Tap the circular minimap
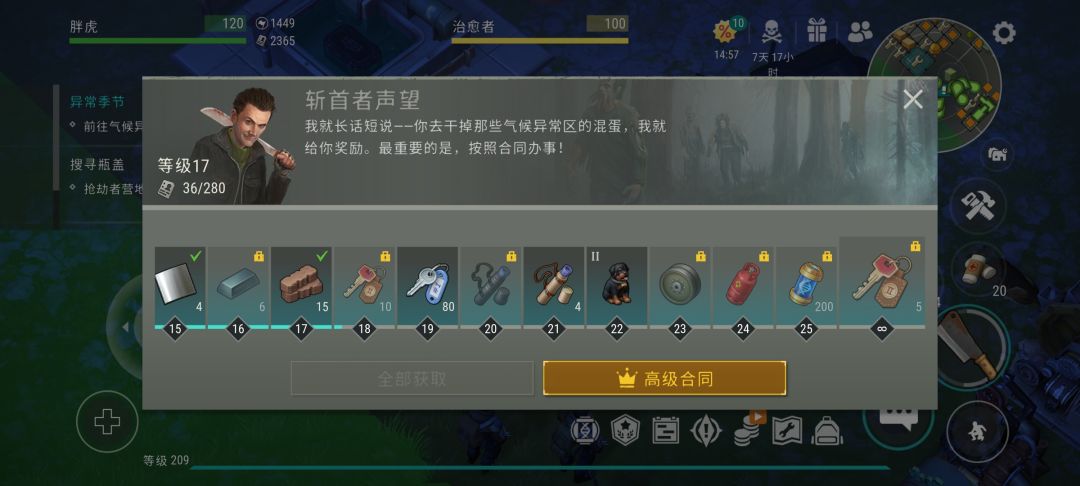The height and width of the screenshot is (486, 1080). pyautogui.click(x=934, y=84)
